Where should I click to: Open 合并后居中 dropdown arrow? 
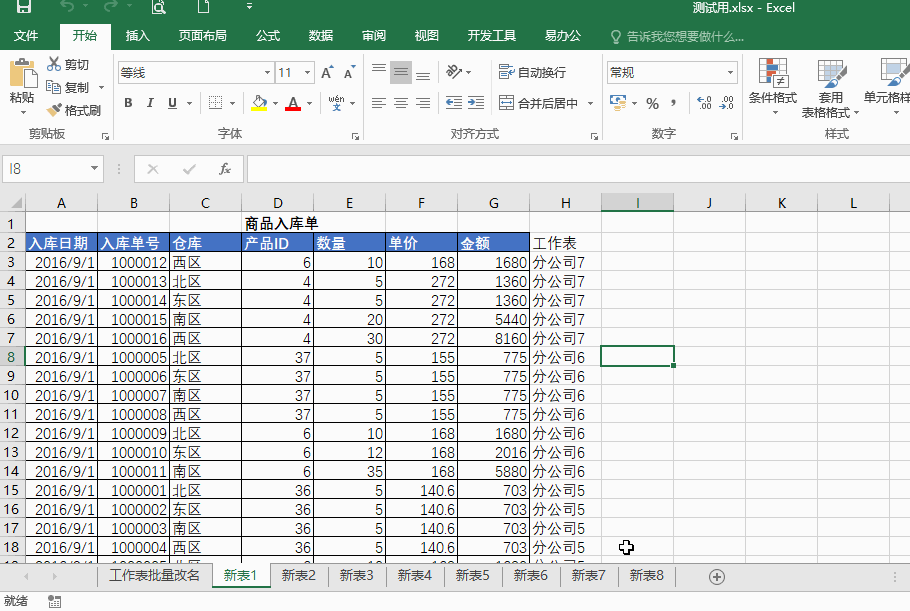[x=590, y=103]
